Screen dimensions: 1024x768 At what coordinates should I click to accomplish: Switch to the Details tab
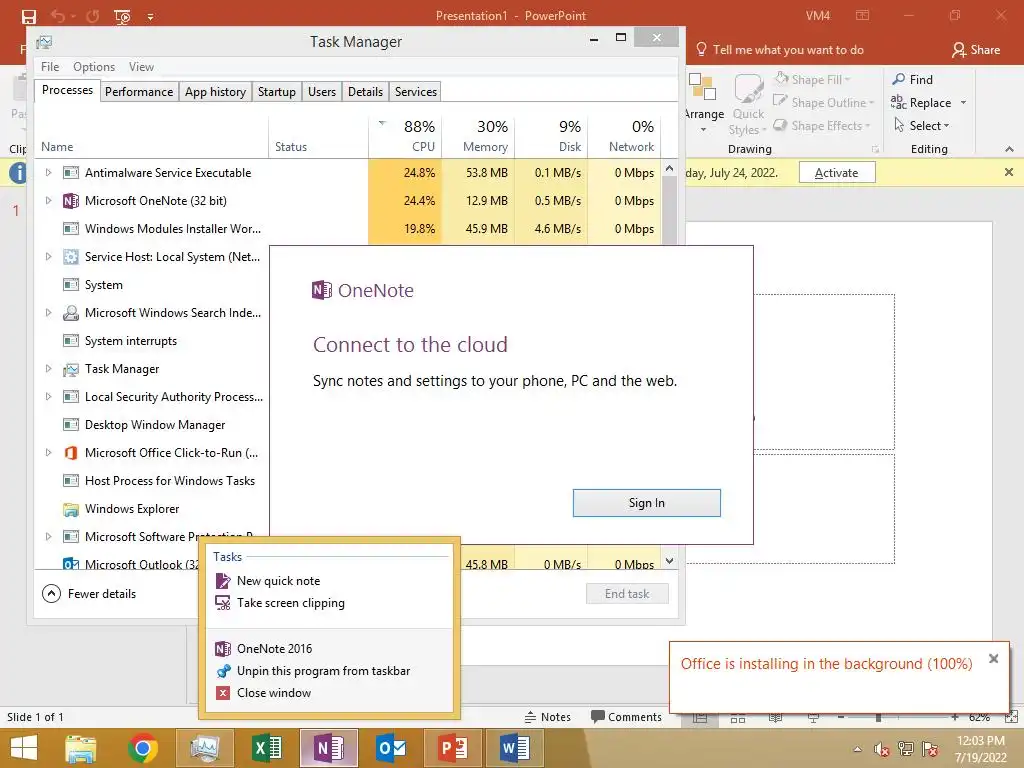365,91
